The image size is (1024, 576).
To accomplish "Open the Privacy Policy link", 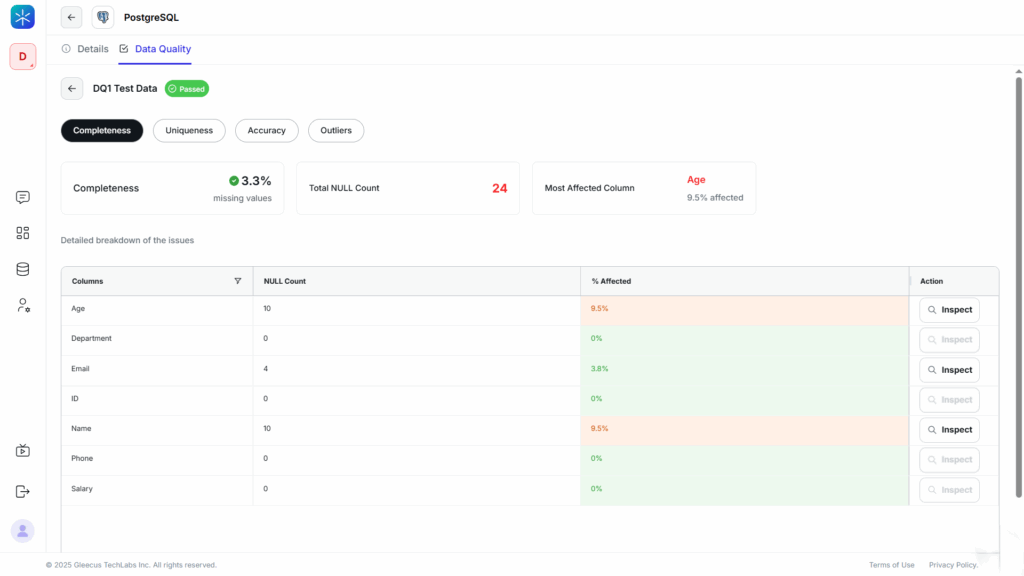I will point(952,565).
